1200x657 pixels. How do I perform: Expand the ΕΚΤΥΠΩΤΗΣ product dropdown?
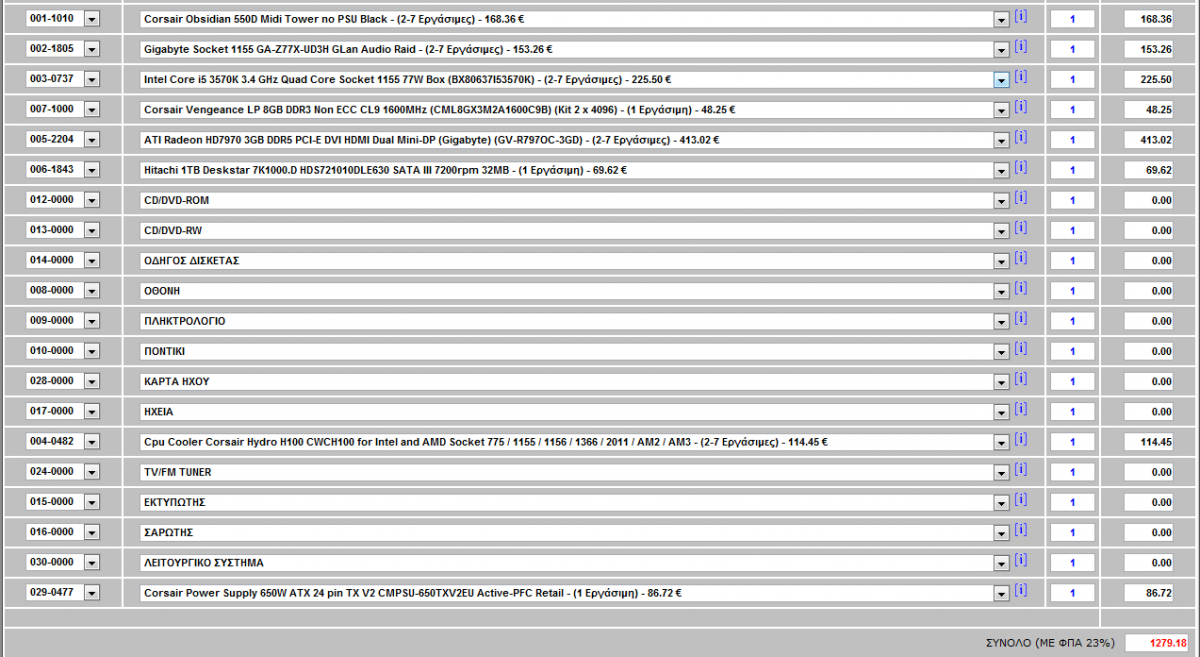coord(1001,502)
